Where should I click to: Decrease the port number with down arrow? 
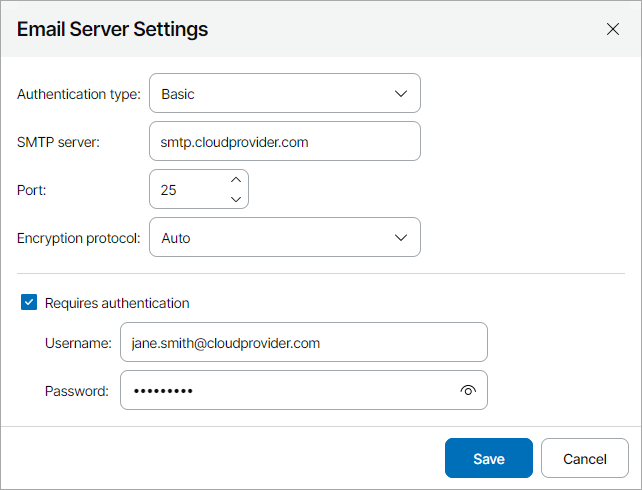(x=236, y=199)
